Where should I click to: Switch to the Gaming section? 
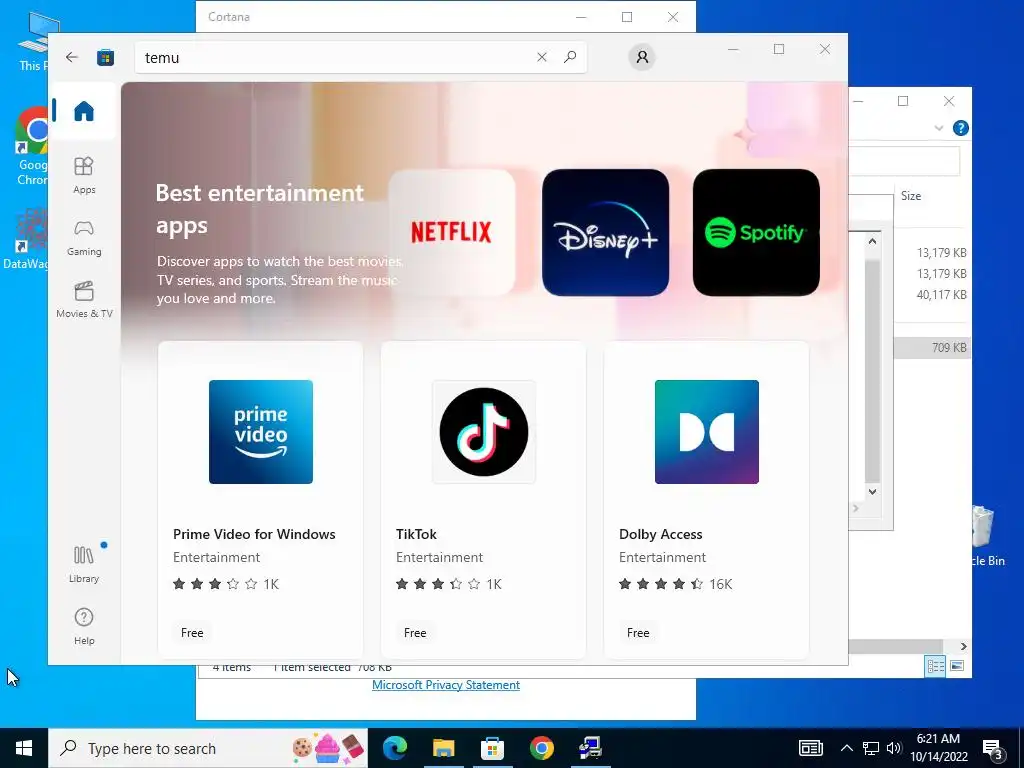coord(84,238)
